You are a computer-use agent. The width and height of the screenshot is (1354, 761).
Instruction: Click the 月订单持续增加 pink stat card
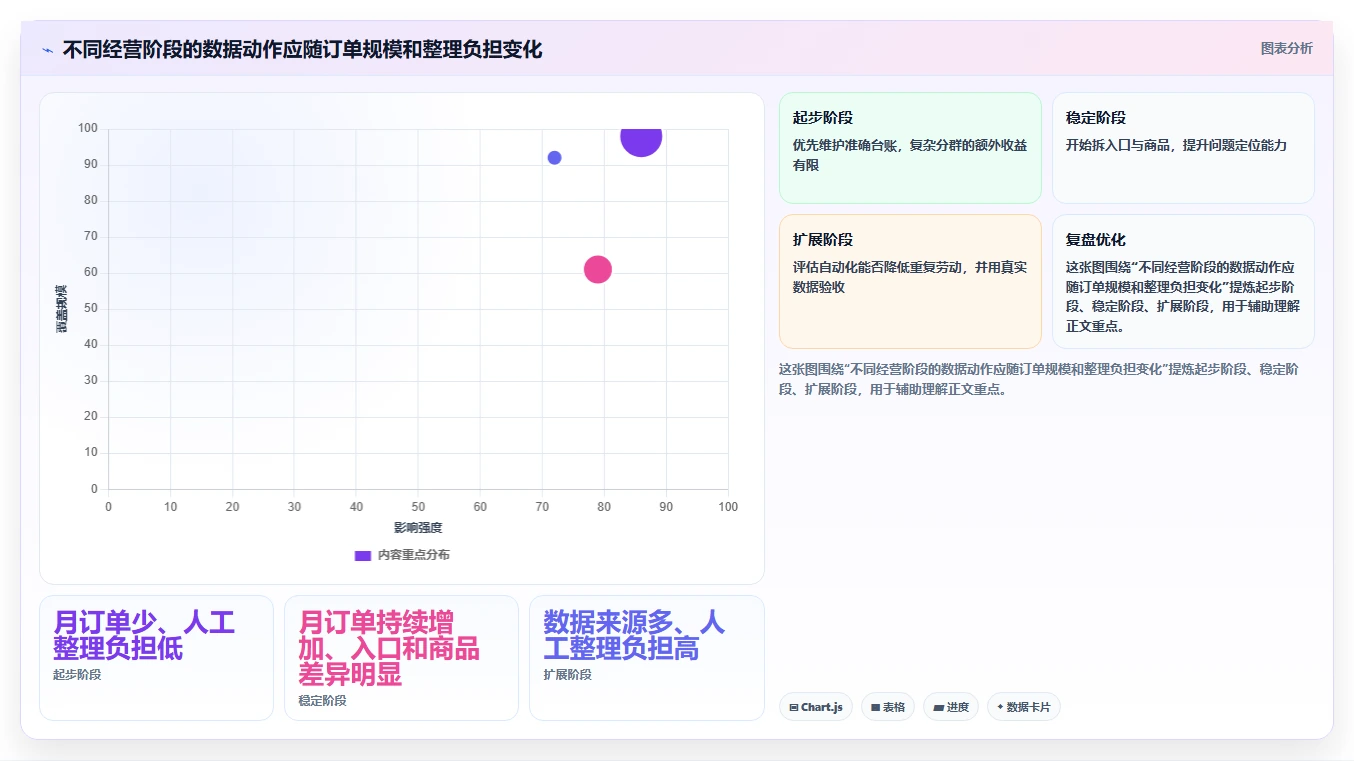point(401,658)
